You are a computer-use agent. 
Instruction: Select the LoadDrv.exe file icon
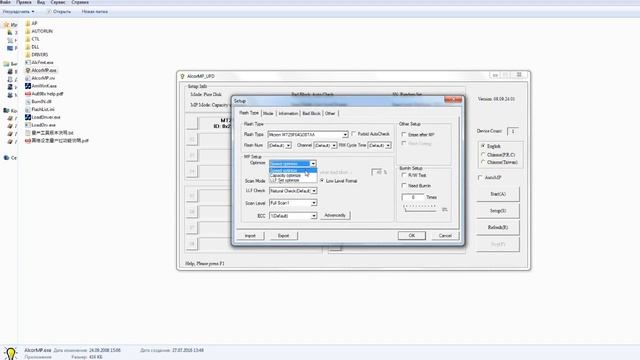tap(28, 125)
